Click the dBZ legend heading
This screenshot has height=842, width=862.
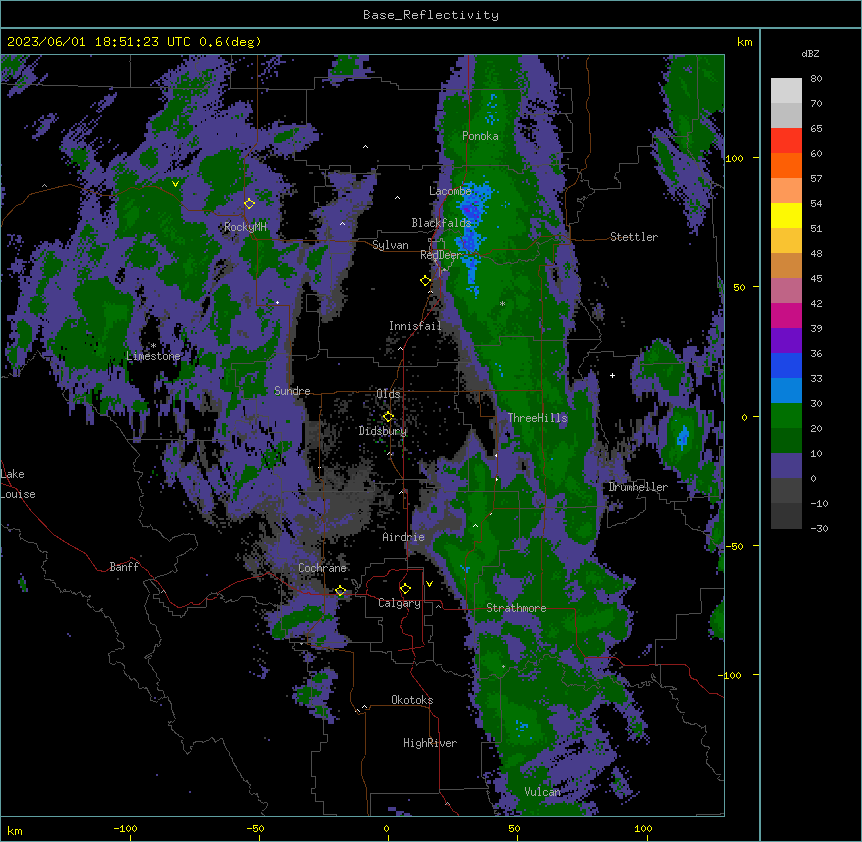(x=810, y=54)
